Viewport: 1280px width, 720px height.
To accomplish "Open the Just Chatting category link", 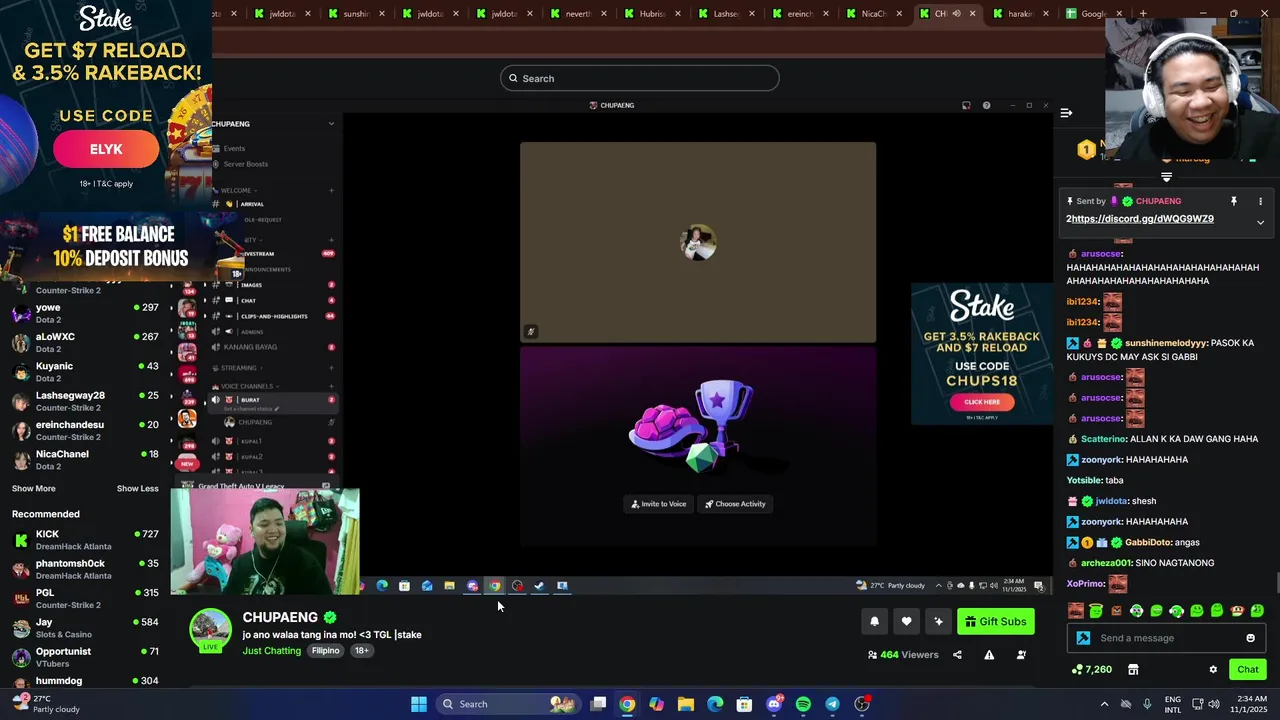I will 271,651.
